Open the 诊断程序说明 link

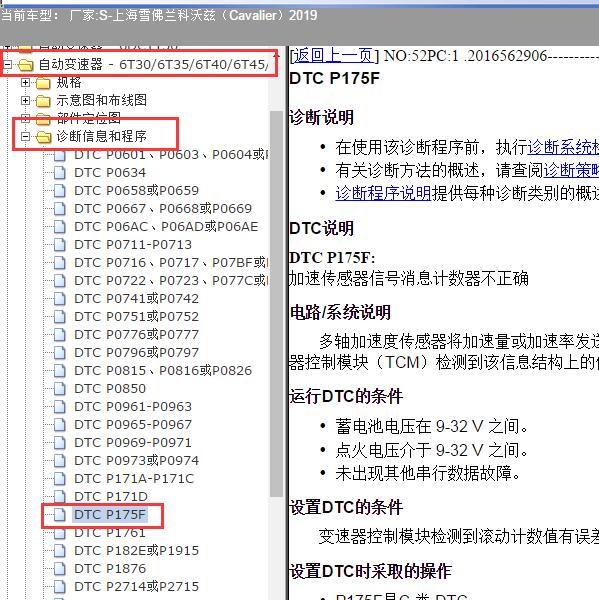tap(384, 193)
